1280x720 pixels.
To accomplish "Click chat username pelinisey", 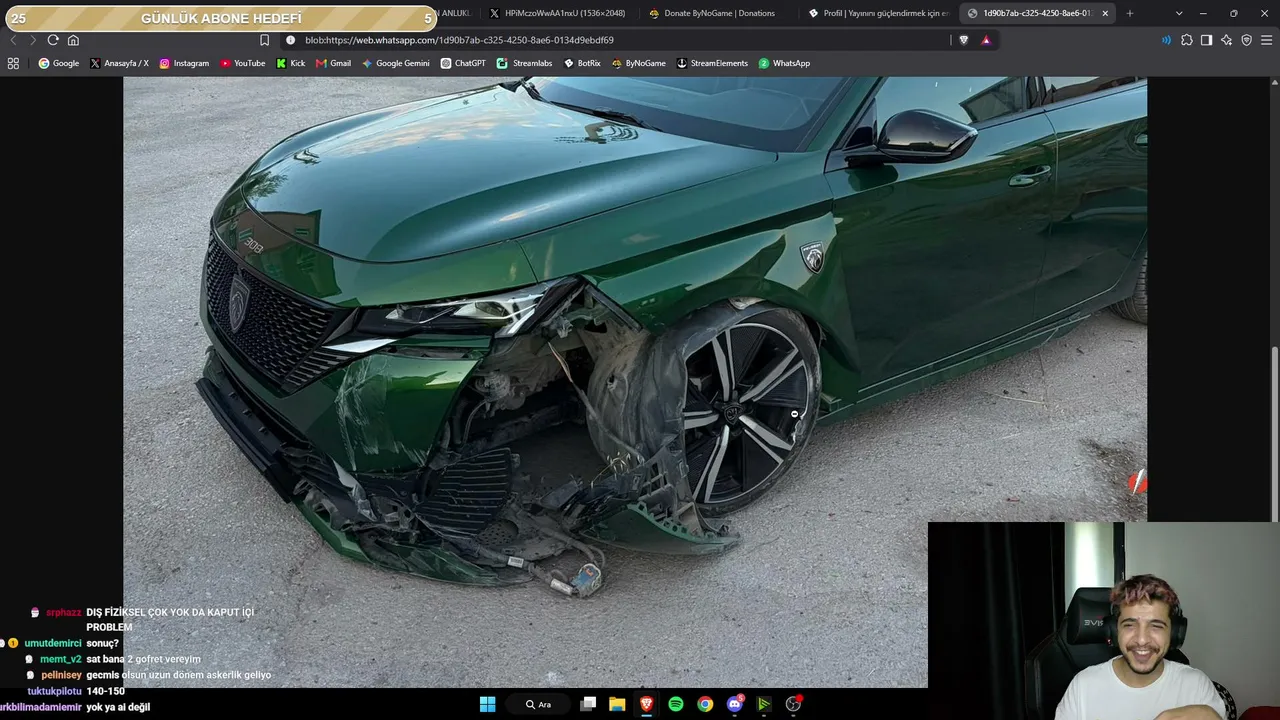I will [62, 675].
